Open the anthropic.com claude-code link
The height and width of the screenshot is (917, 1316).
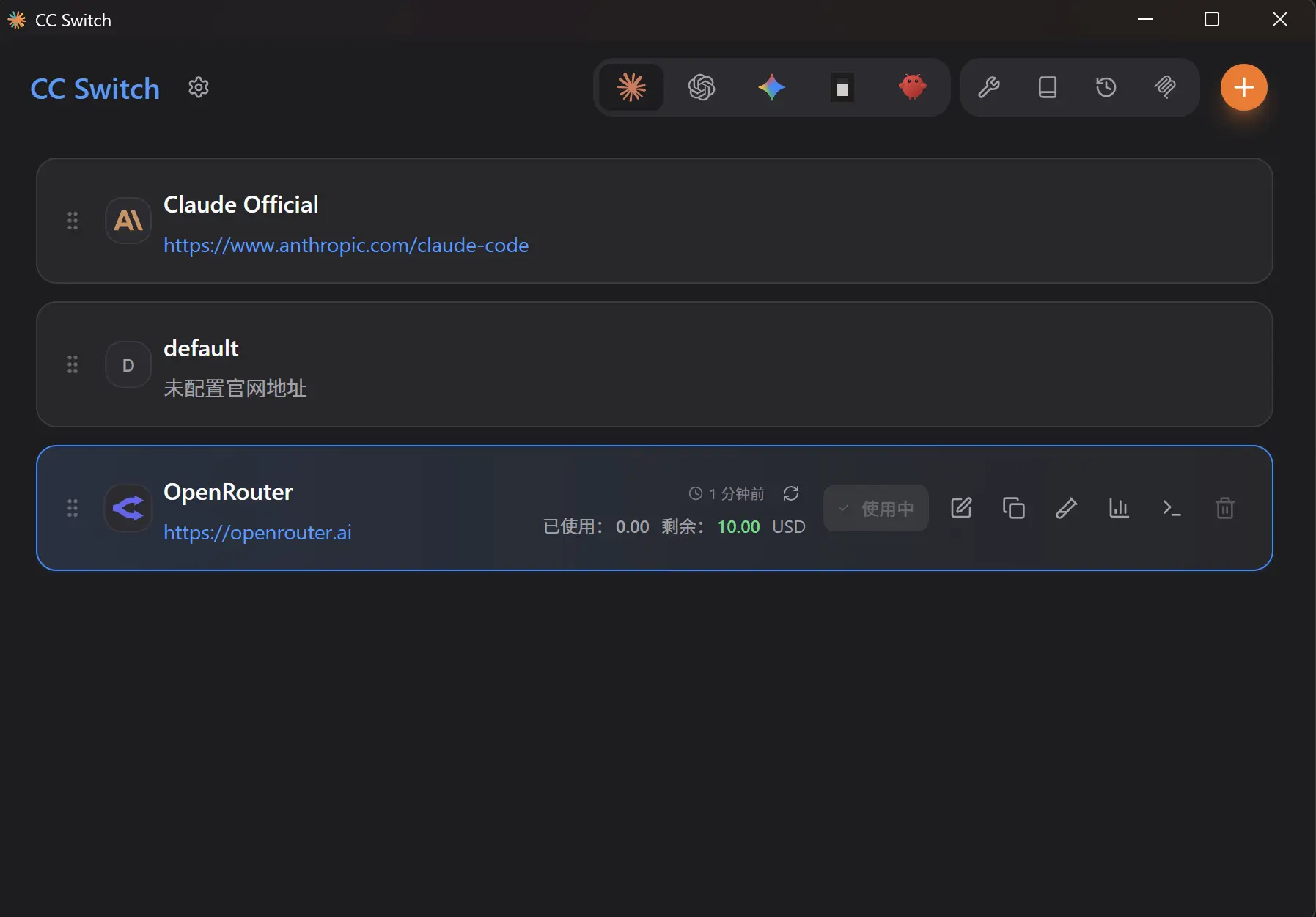pyautogui.click(x=346, y=245)
